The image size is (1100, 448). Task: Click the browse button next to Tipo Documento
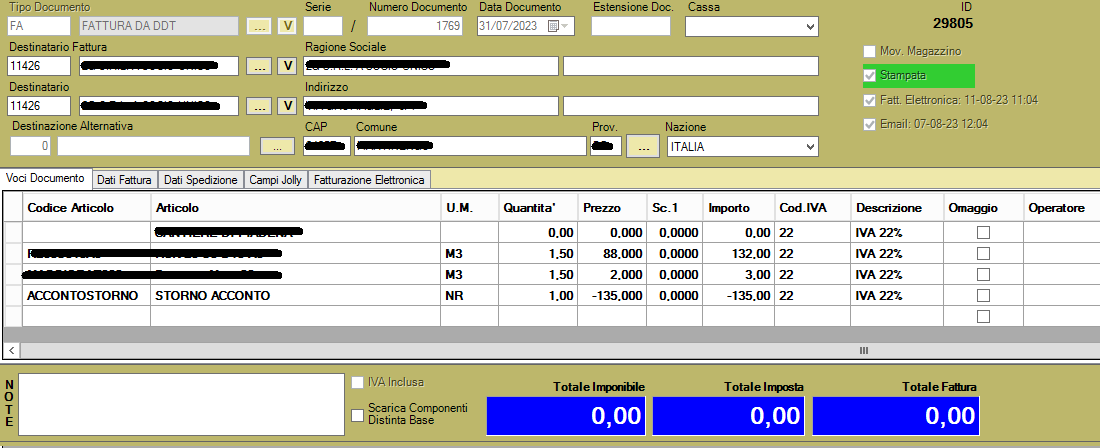[259, 26]
